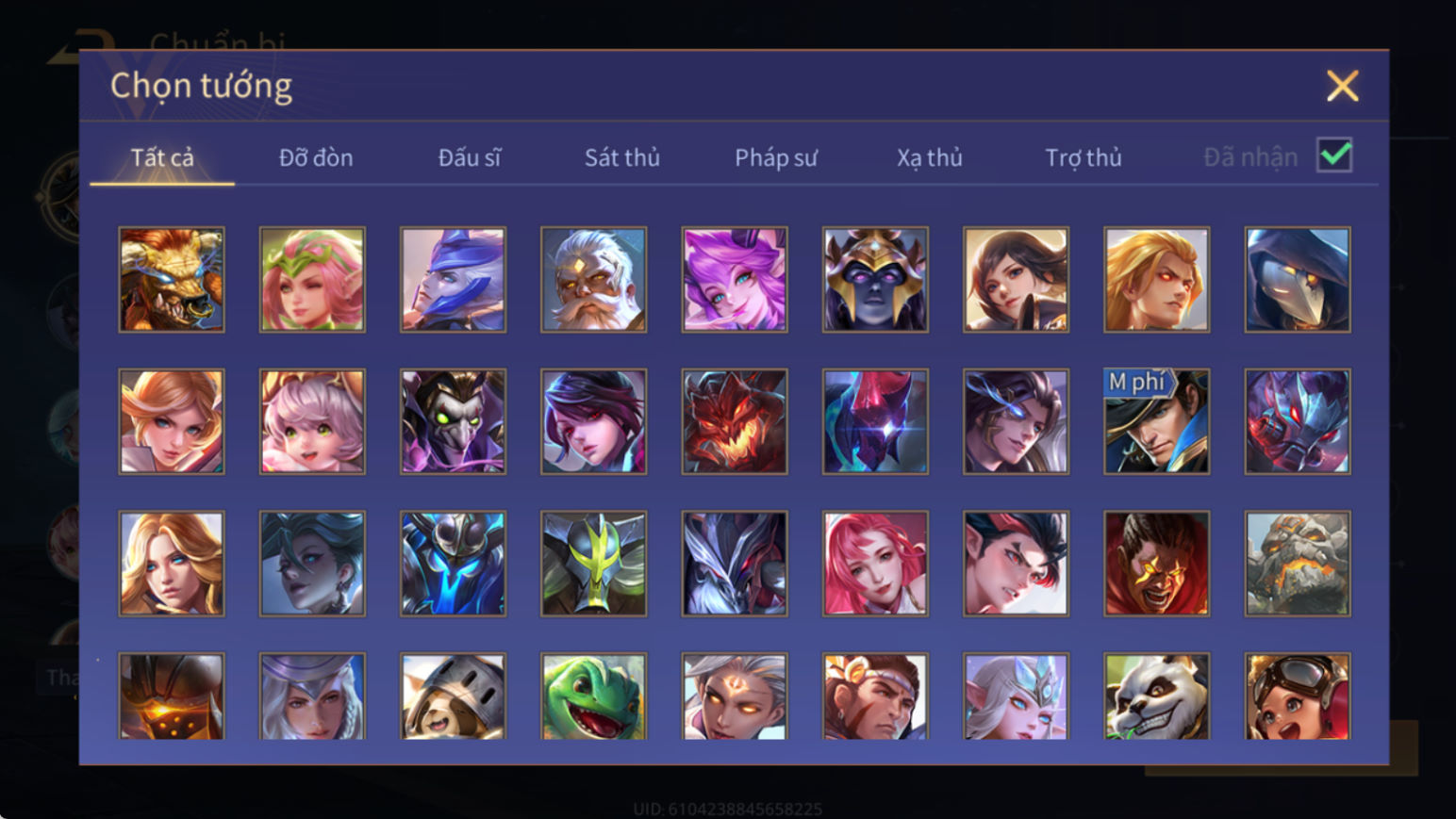Close the Chọn tướng dialog

[1342, 86]
